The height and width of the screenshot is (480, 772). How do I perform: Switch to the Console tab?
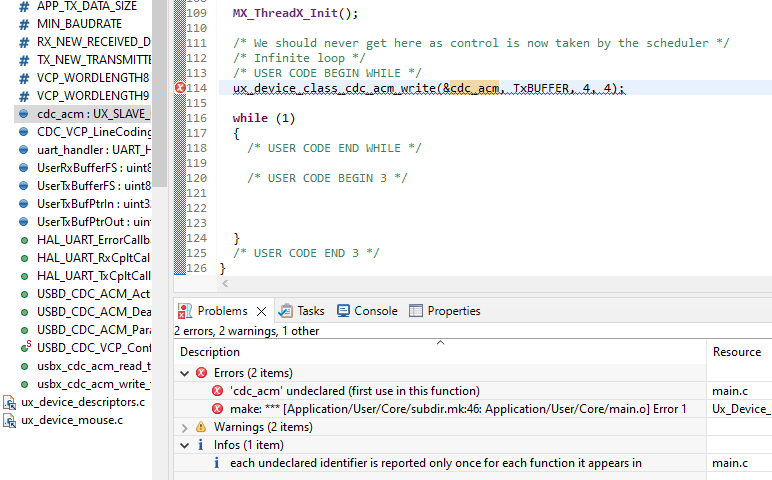[367, 311]
